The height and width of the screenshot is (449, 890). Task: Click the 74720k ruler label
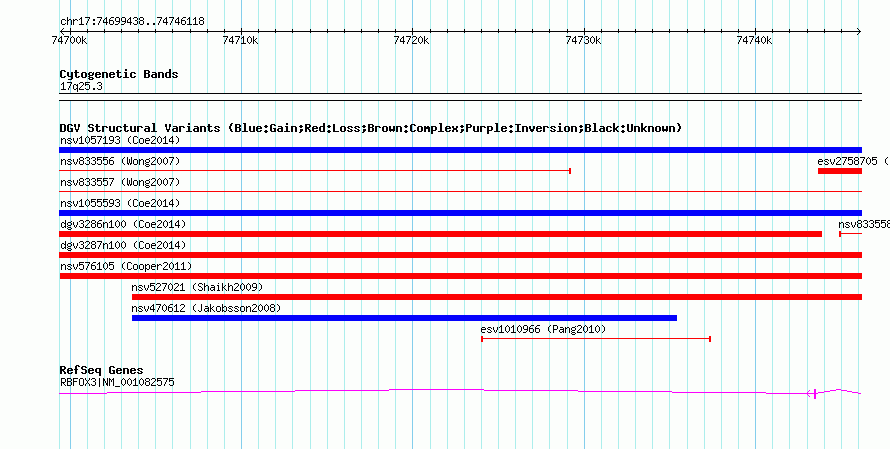(x=412, y=41)
